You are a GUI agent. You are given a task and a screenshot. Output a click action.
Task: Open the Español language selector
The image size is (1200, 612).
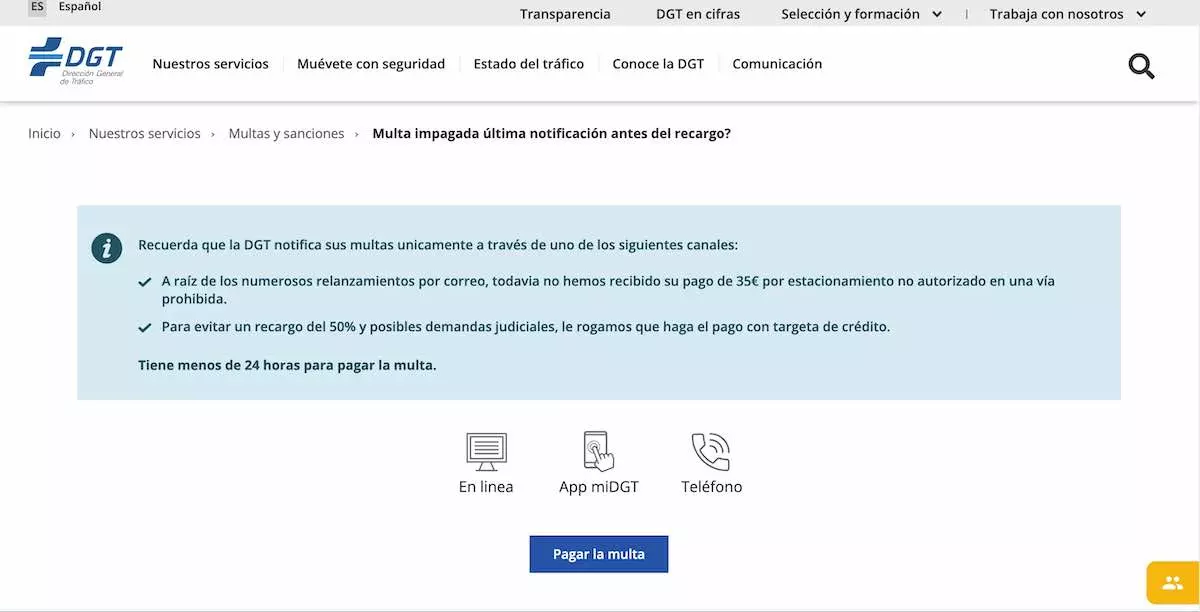click(79, 7)
